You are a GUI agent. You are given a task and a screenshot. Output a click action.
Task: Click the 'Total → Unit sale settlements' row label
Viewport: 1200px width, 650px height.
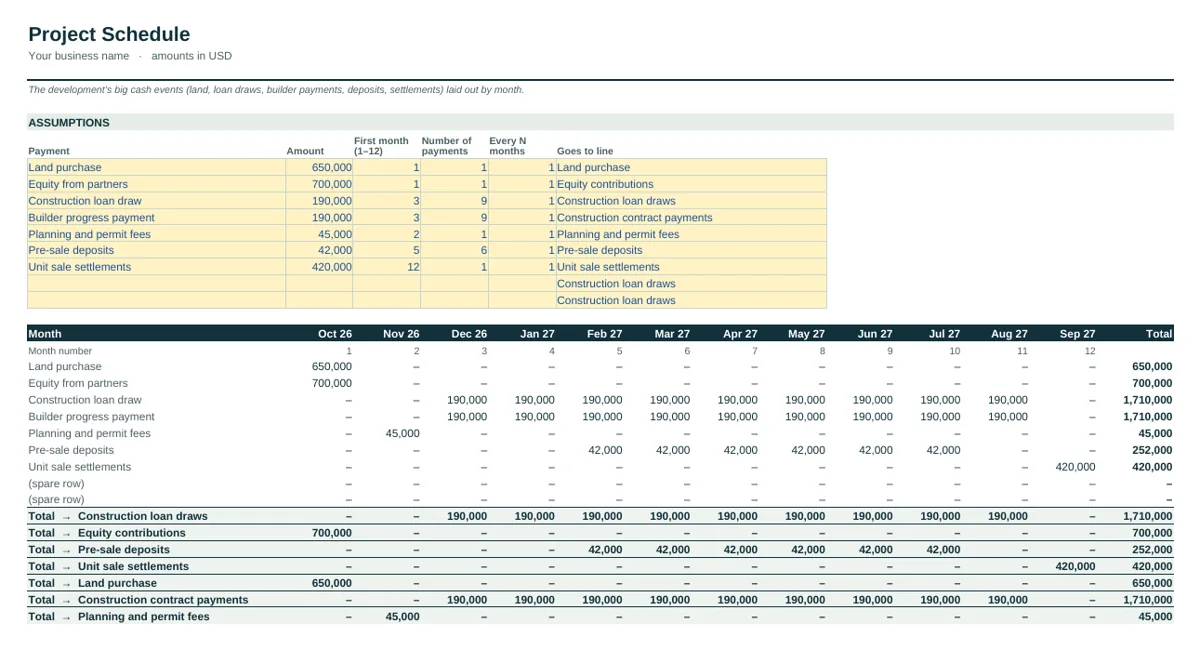coord(108,566)
